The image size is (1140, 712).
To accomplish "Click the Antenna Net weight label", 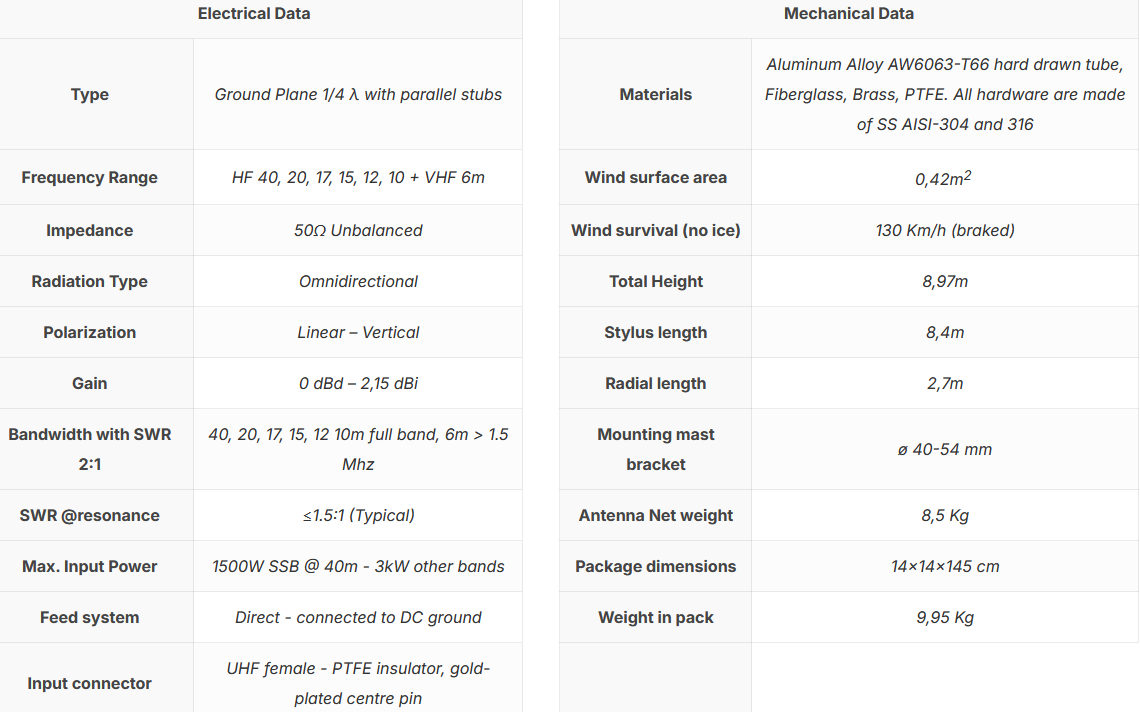I will click(x=656, y=516).
